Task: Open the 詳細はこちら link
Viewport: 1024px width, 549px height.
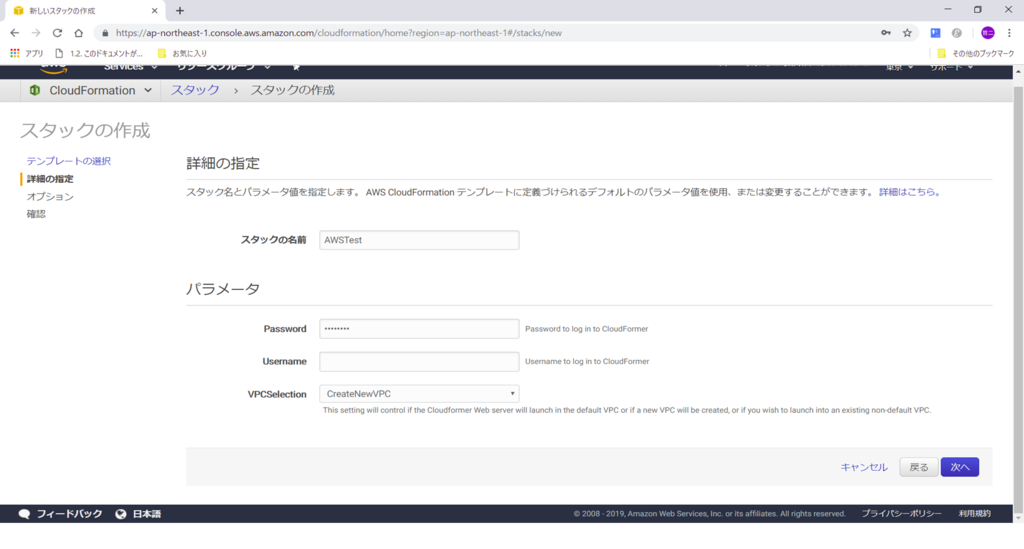Action: click(x=909, y=192)
